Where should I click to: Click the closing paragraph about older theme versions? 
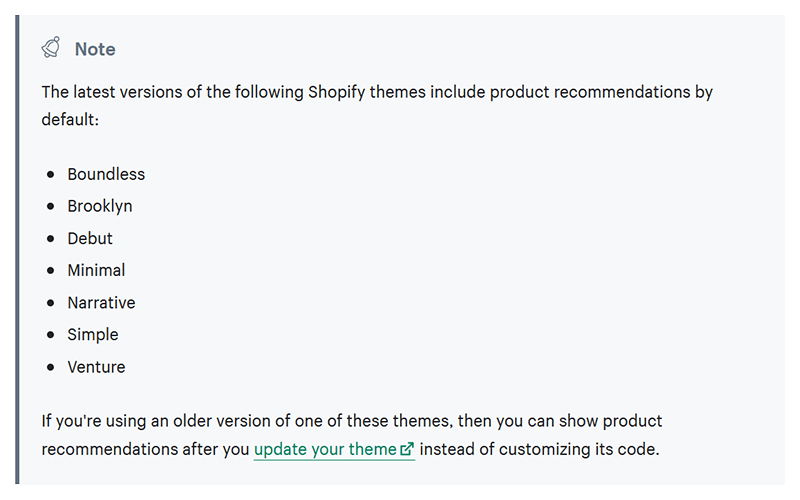coord(352,422)
